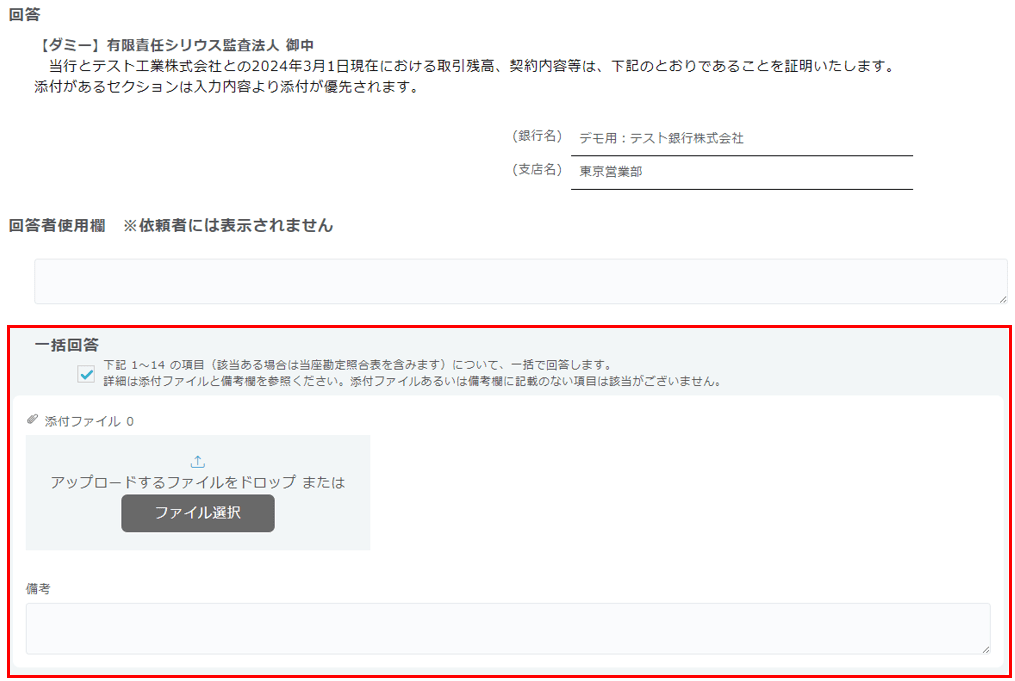
Task: Click the 備考 label
Action: pyautogui.click(x=38, y=589)
